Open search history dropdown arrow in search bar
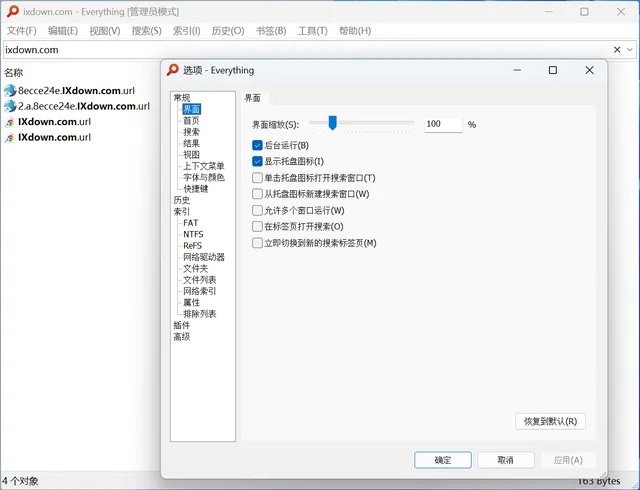 (630, 50)
